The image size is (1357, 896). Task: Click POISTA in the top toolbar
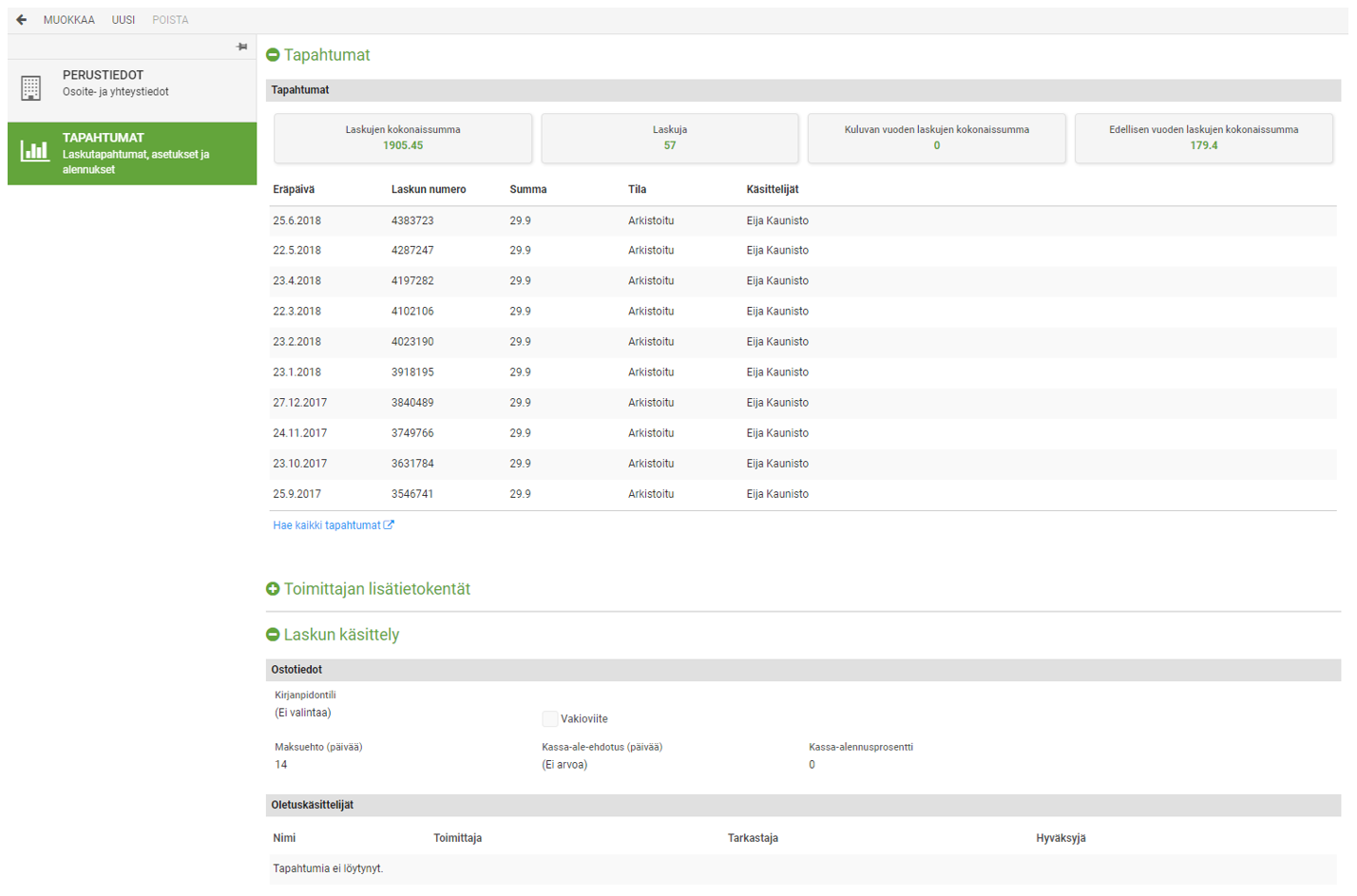pos(170,20)
